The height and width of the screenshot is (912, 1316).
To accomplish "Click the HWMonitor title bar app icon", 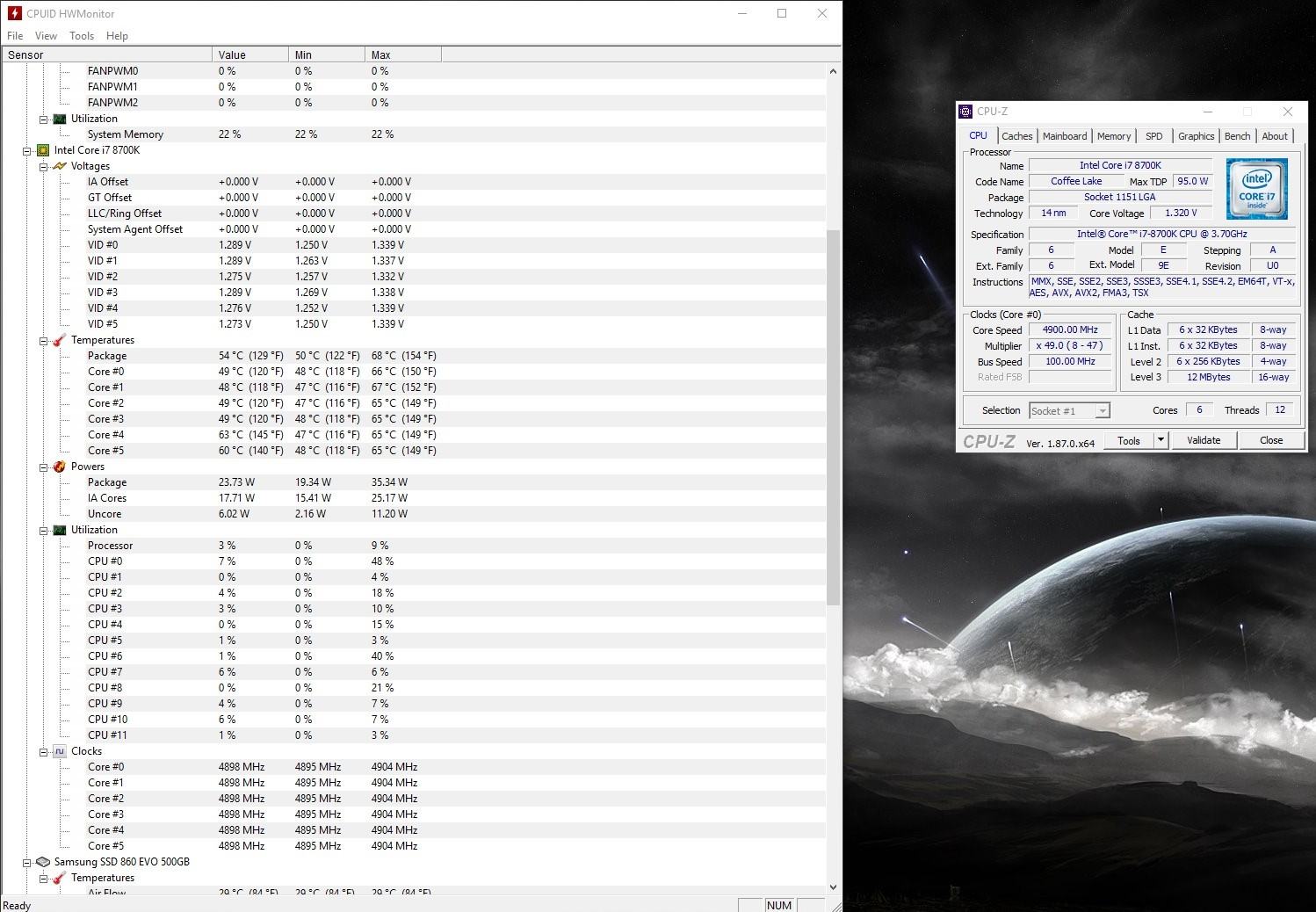I will click(x=14, y=13).
